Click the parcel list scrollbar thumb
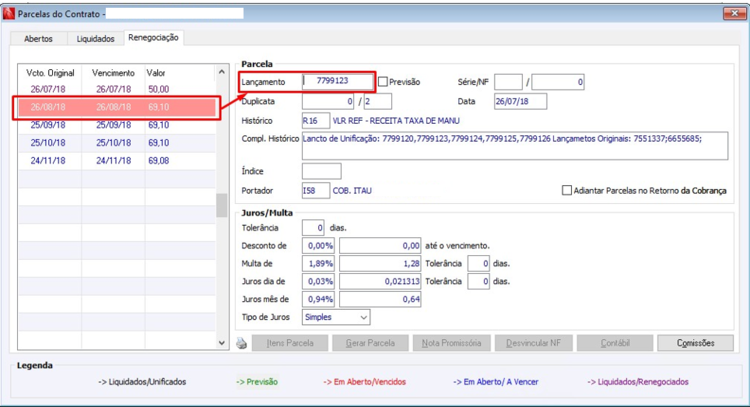This screenshot has width=750, height=407. 221,206
